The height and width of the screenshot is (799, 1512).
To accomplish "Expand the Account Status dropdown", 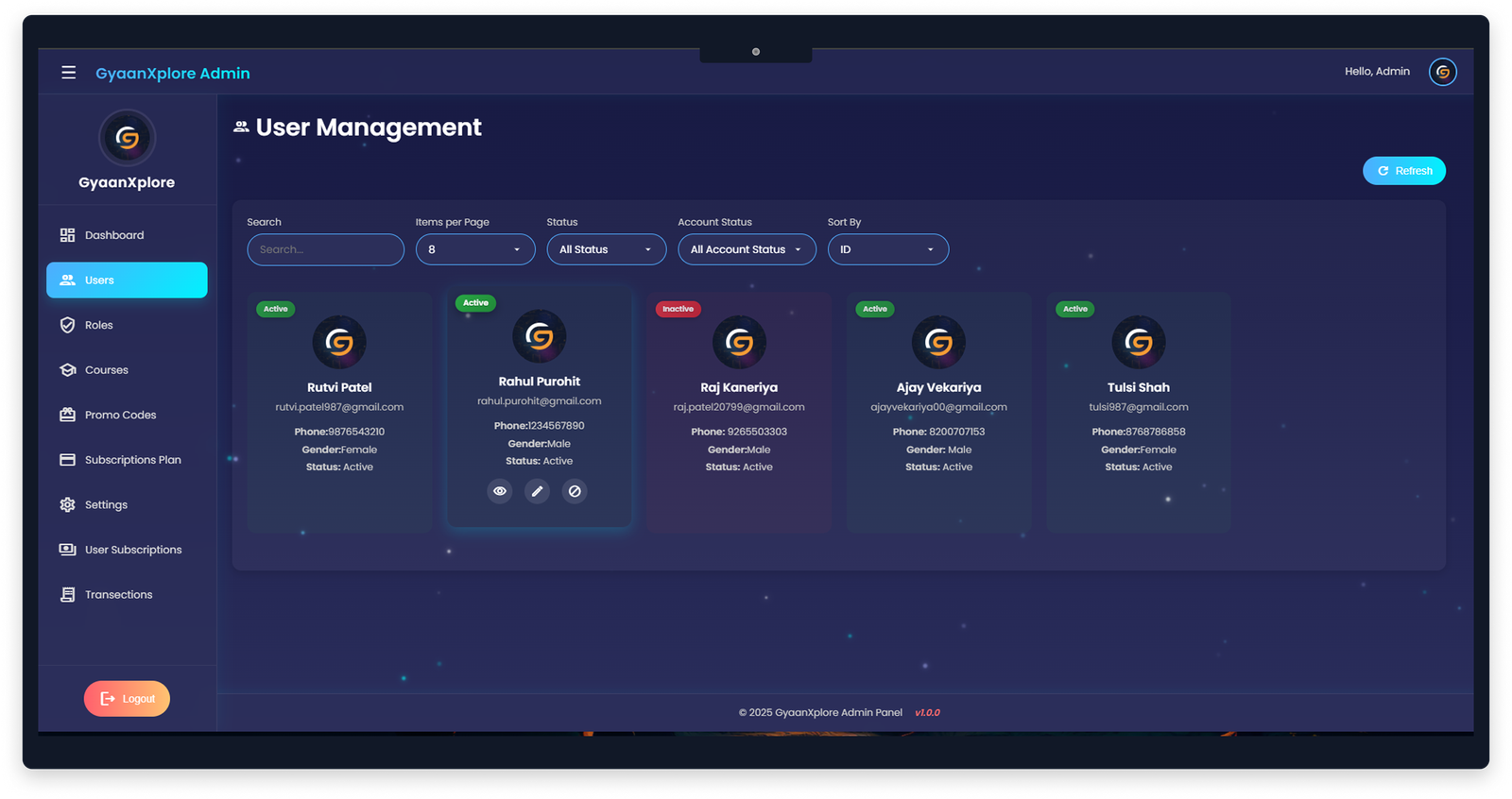I will coord(747,249).
